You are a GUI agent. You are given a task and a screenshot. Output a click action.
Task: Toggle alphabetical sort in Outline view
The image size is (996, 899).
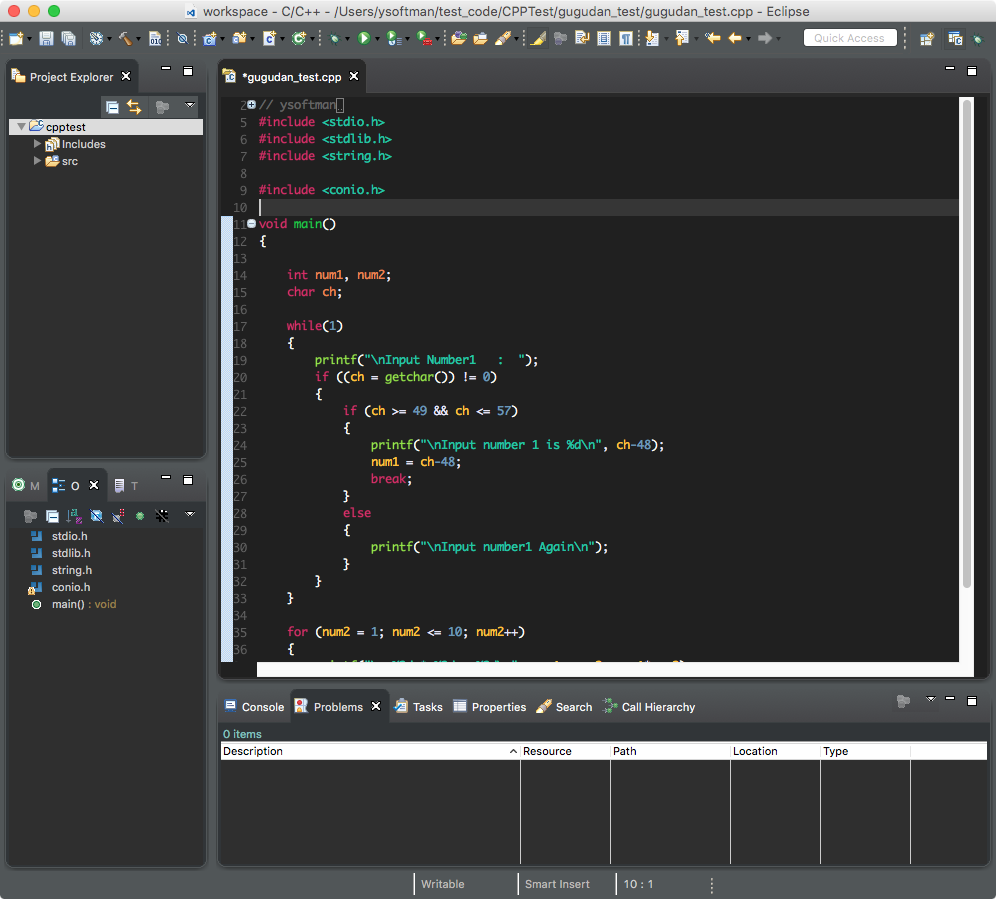pos(75,516)
